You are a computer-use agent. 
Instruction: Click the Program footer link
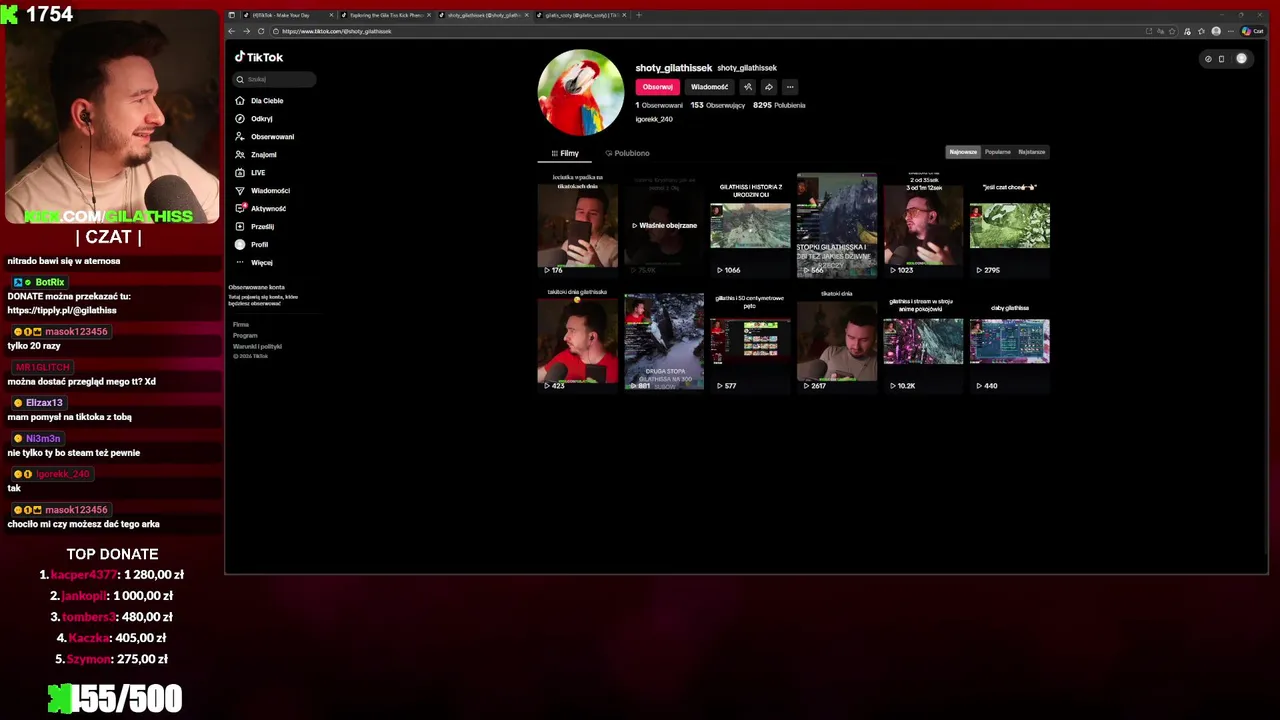(x=245, y=336)
